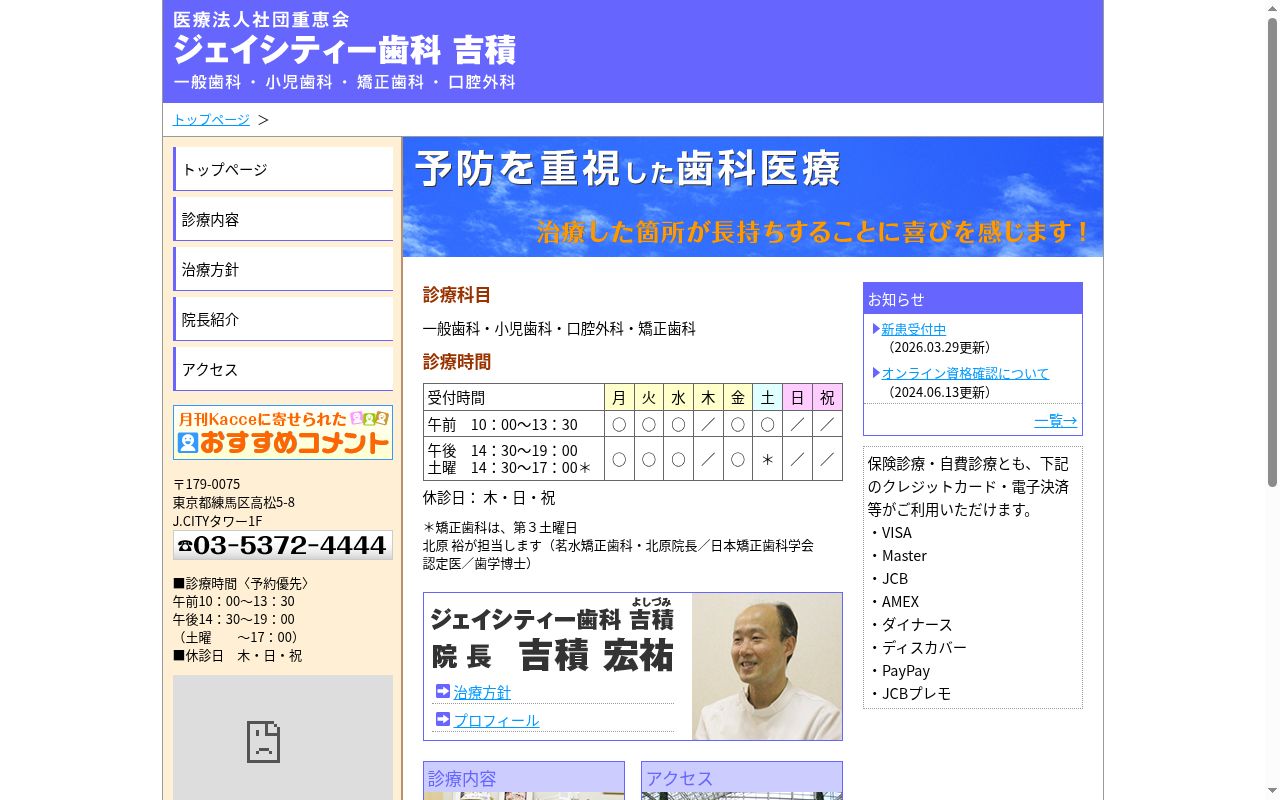
Task: Open the プロフィール link under director card
Action: 496,720
